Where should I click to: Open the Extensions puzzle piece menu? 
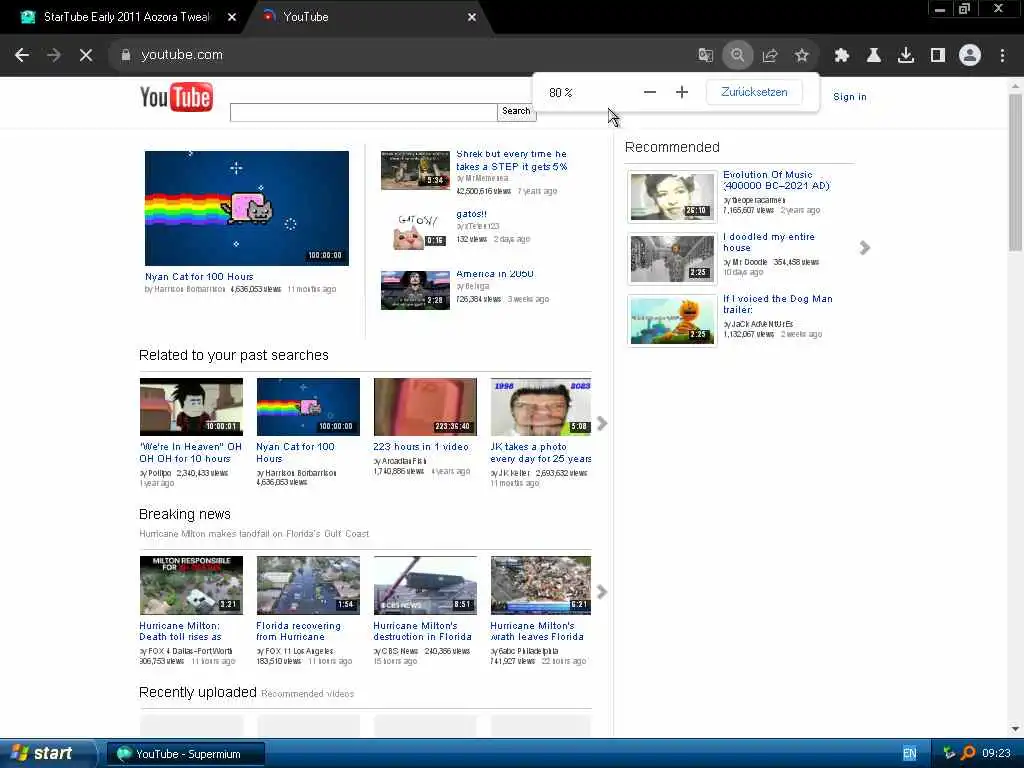tap(842, 56)
